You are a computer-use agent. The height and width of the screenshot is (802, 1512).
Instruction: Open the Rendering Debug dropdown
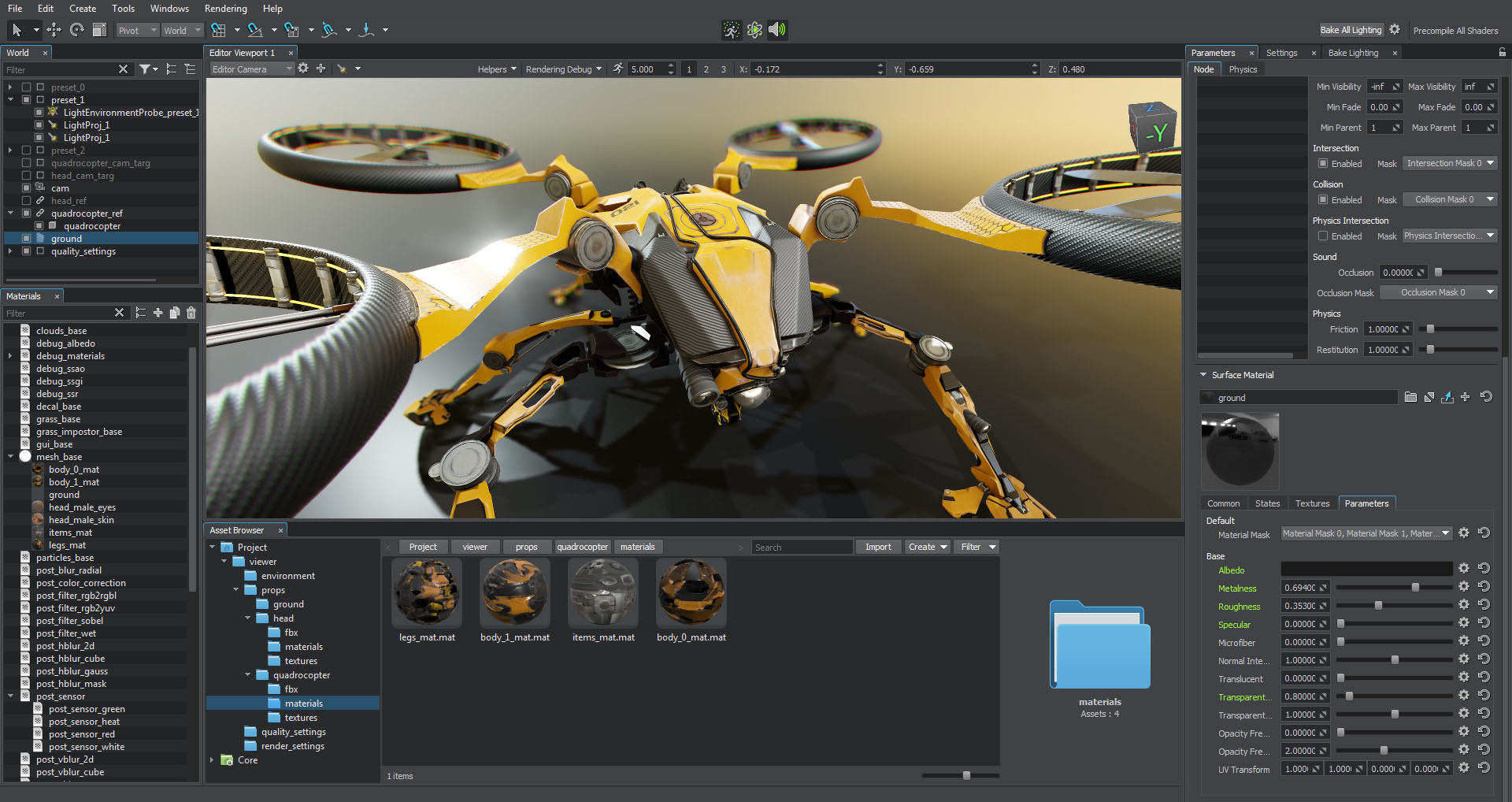563,69
